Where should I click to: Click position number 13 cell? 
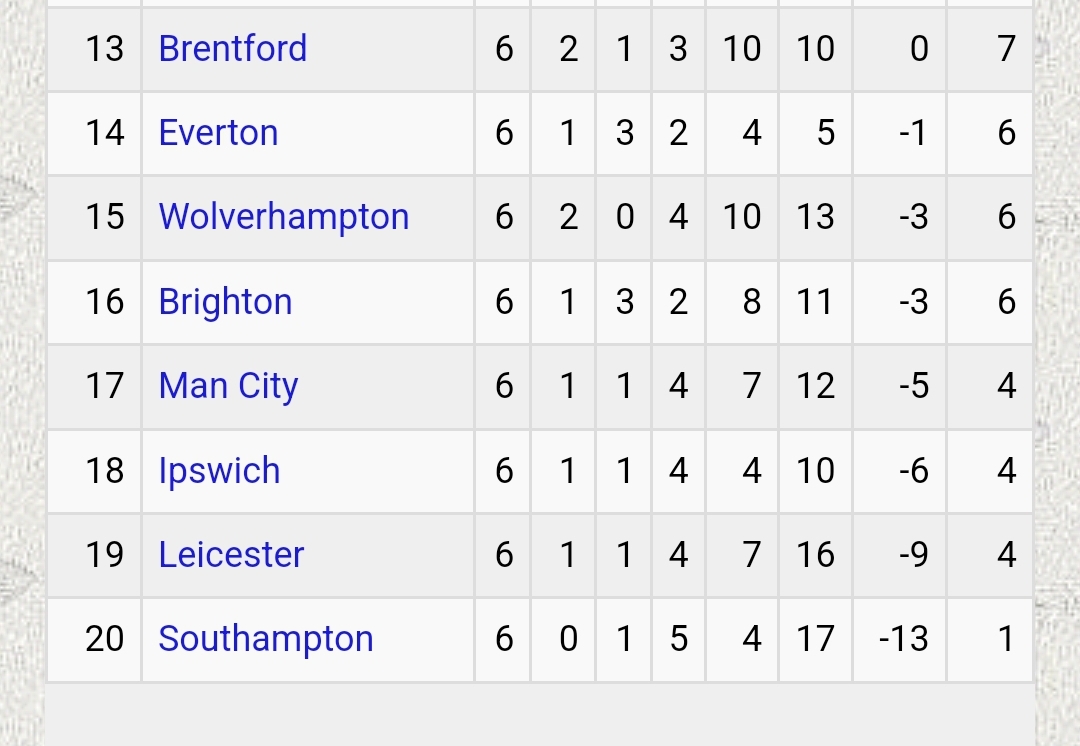[94, 50]
